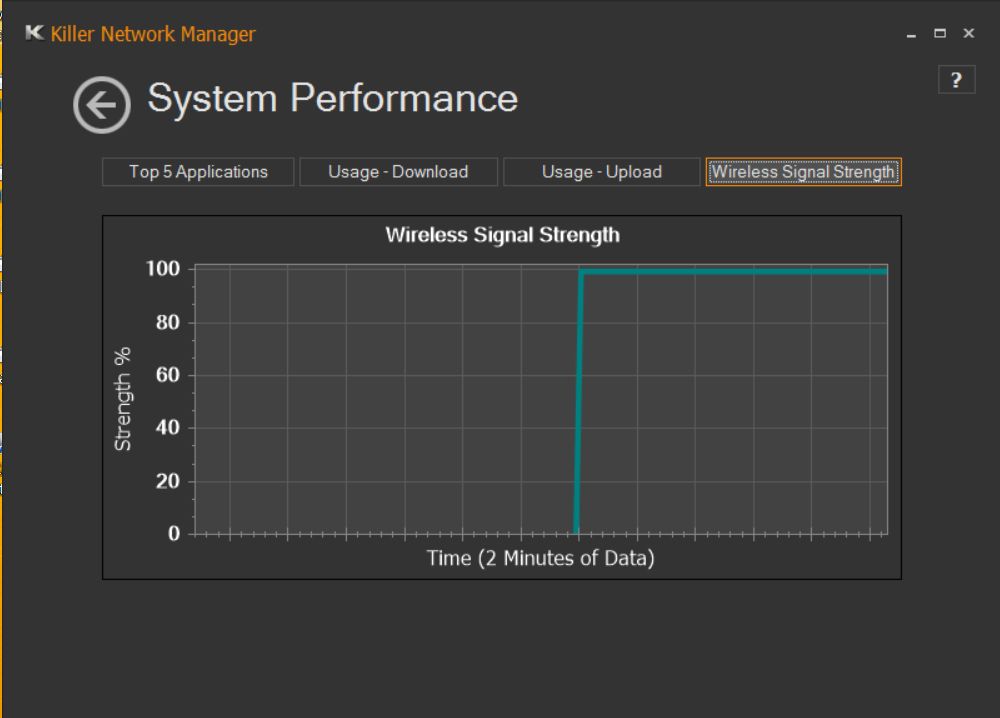Click the 100 value on the axis
This screenshot has height=718, width=1000.
[163, 268]
